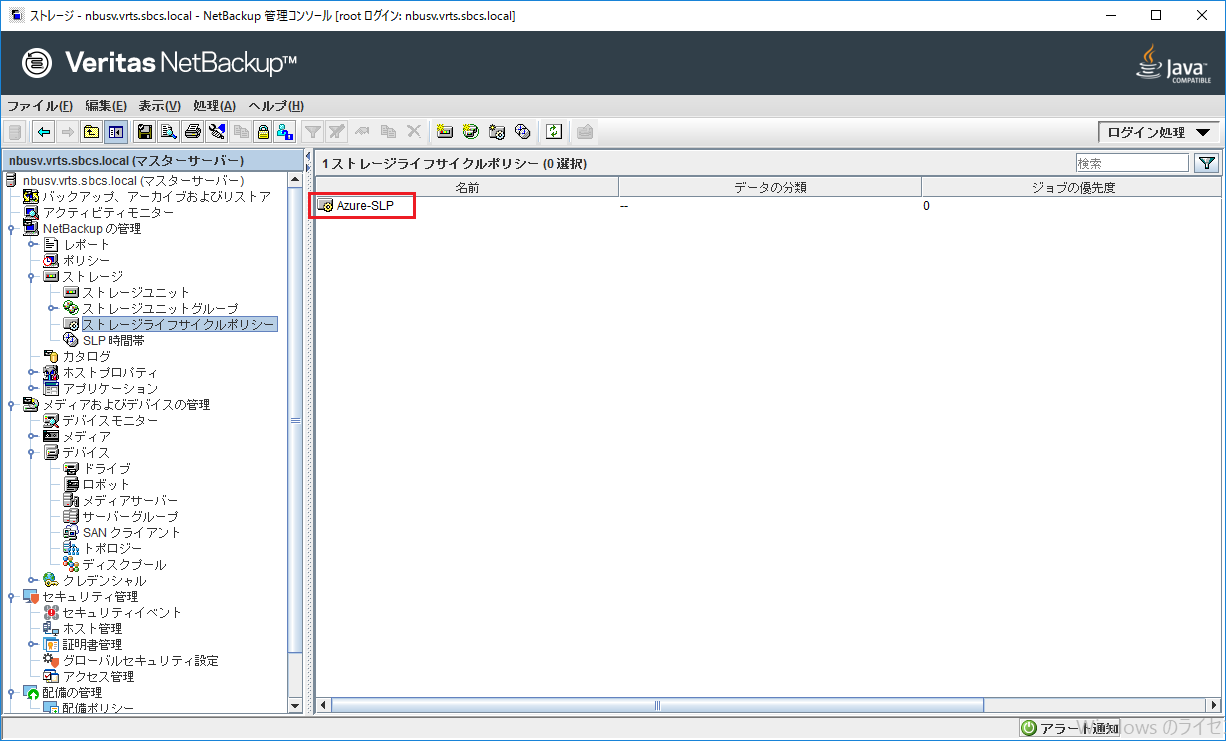Select ストレージユニット in the tree
This screenshot has height=741, width=1226.
(136, 293)
